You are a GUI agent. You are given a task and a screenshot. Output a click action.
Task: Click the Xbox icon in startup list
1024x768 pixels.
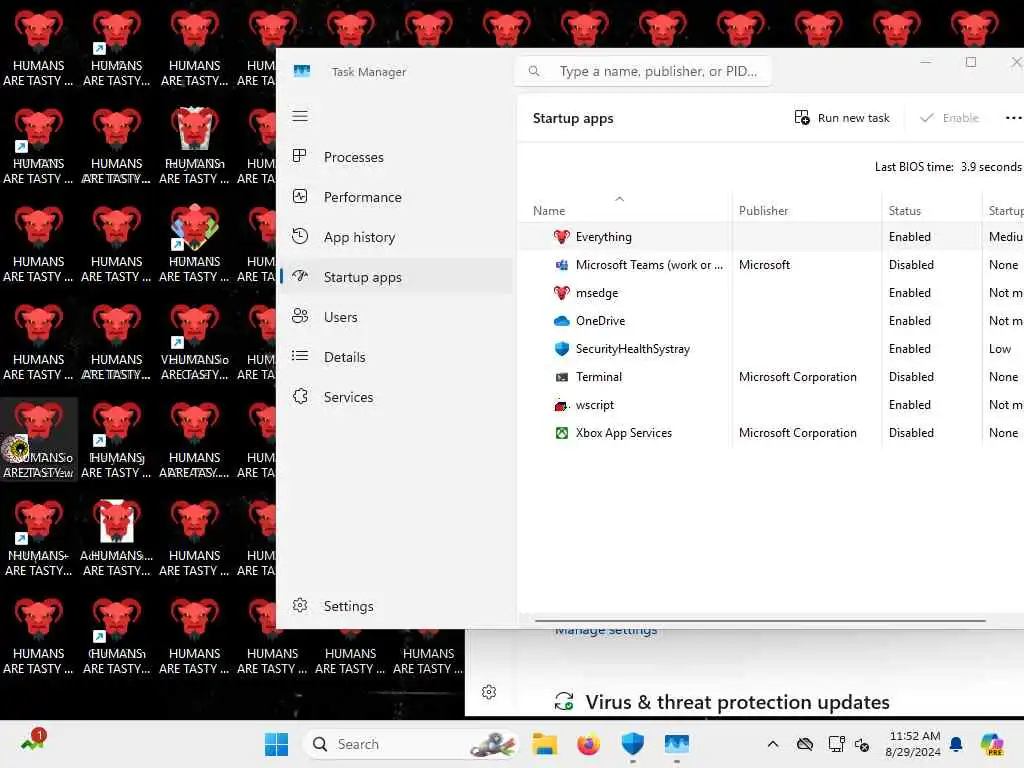562,433
